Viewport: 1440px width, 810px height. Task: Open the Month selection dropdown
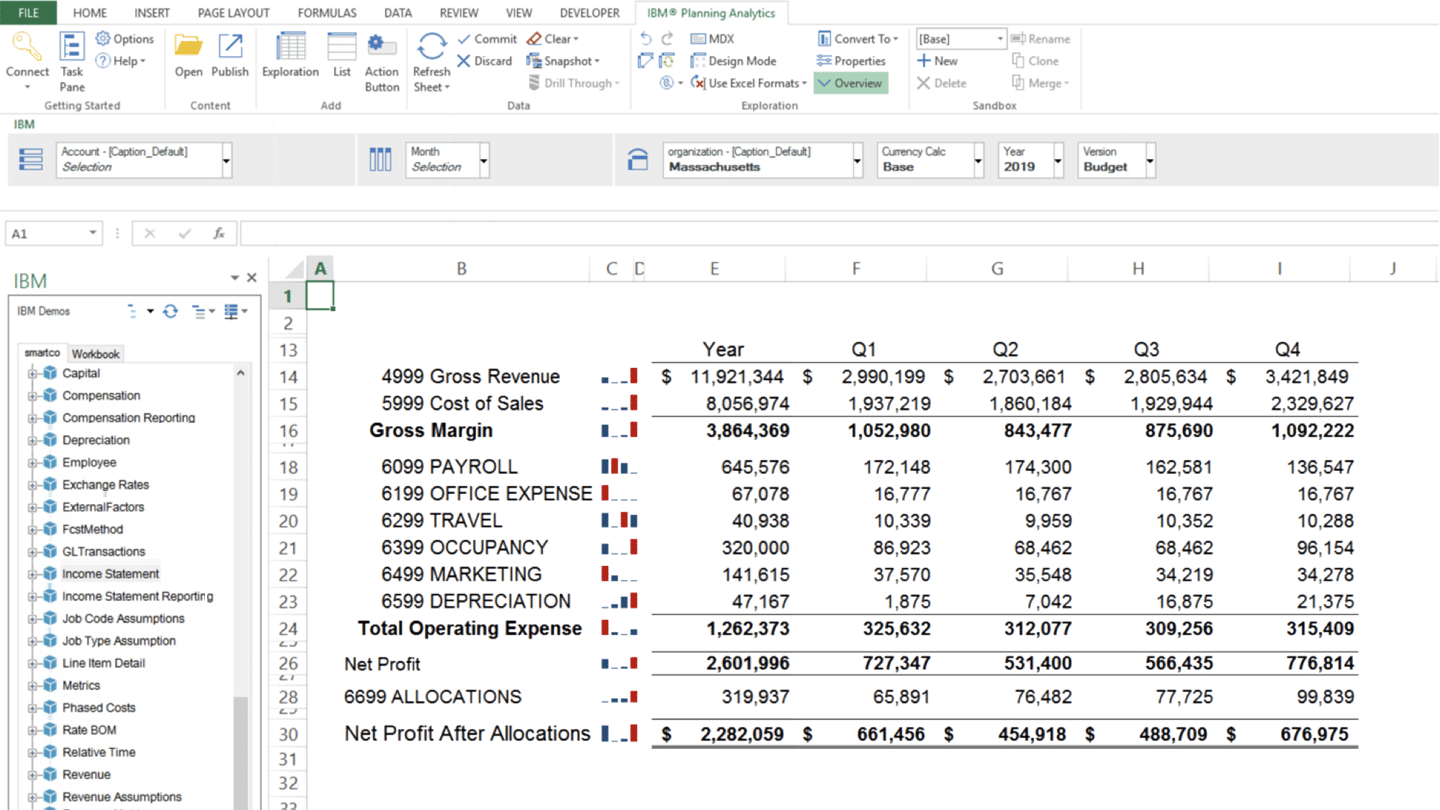point(484,160)
